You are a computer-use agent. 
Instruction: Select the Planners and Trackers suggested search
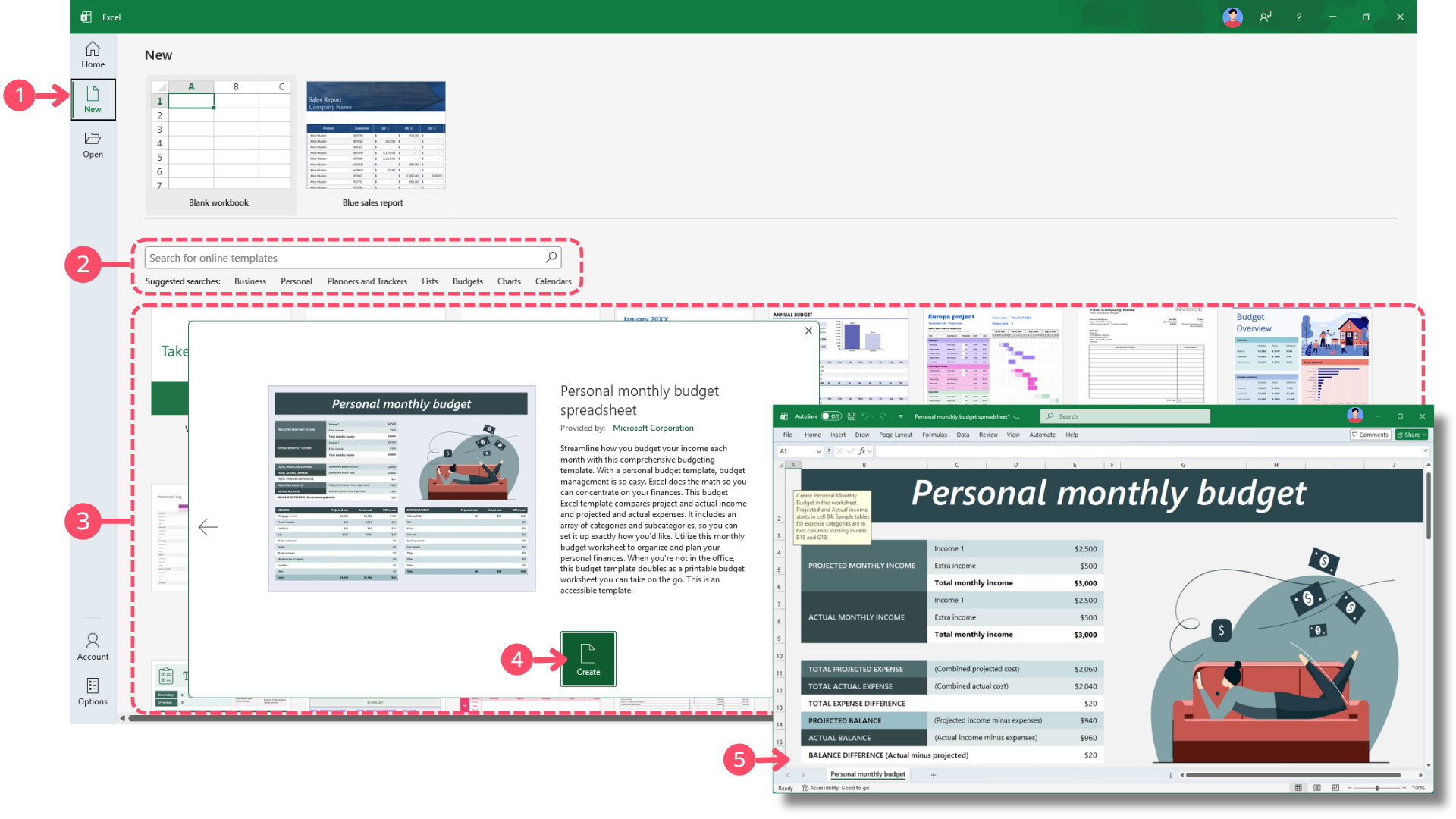(x=367, y=281)
